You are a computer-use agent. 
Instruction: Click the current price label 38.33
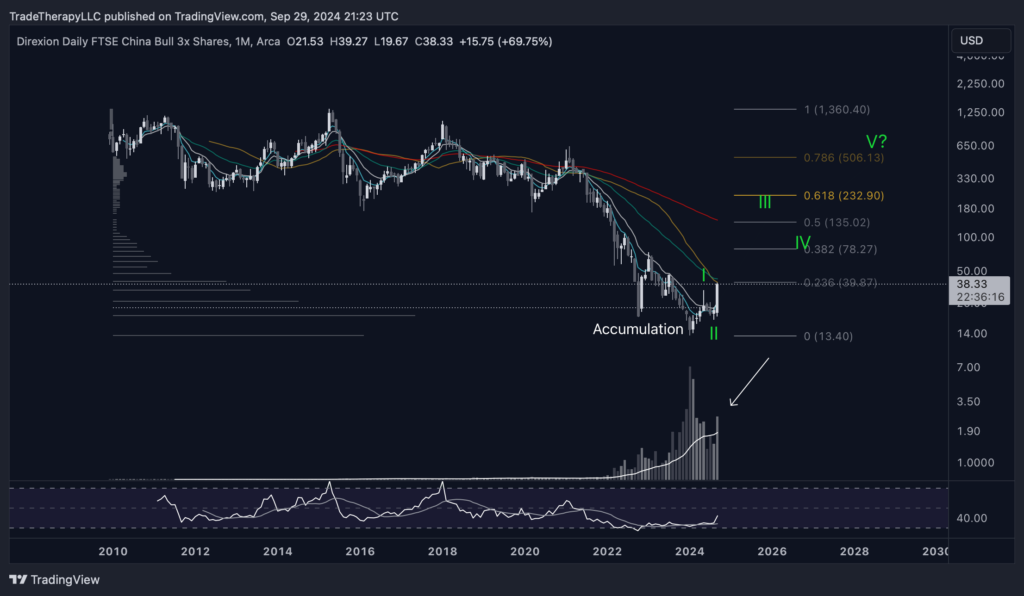coord(969,284)
